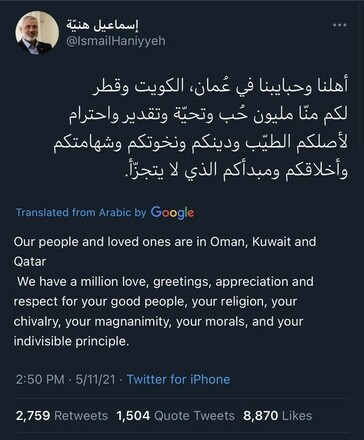View the 1,504 Quote Tweets list
The width and height of the screenshot is (364, 440).
pyautogui.click(x=176, y=416)
